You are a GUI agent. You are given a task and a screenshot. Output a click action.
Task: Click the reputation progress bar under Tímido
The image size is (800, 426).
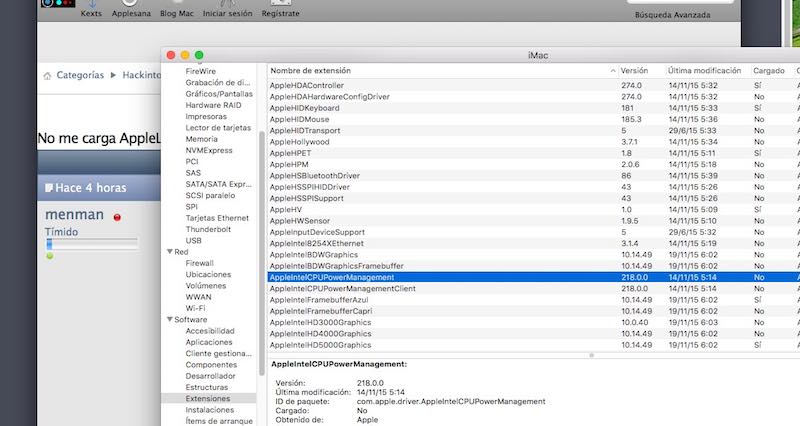pos(92,244)
